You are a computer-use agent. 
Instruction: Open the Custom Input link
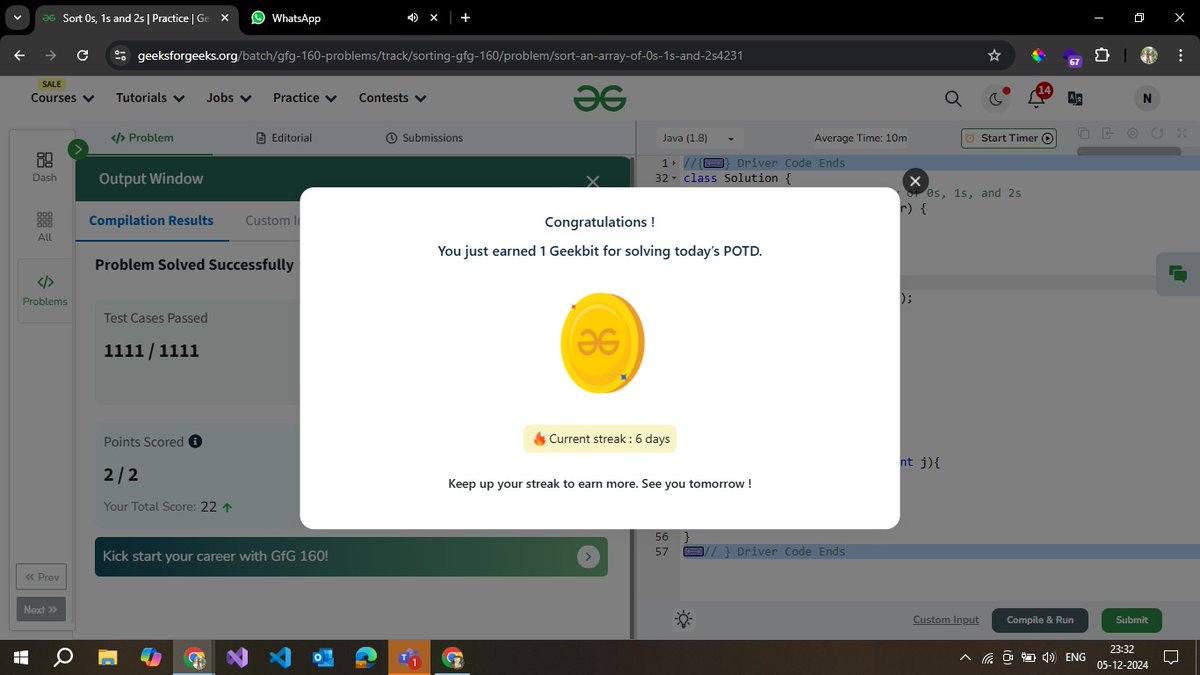click(946, 620)
